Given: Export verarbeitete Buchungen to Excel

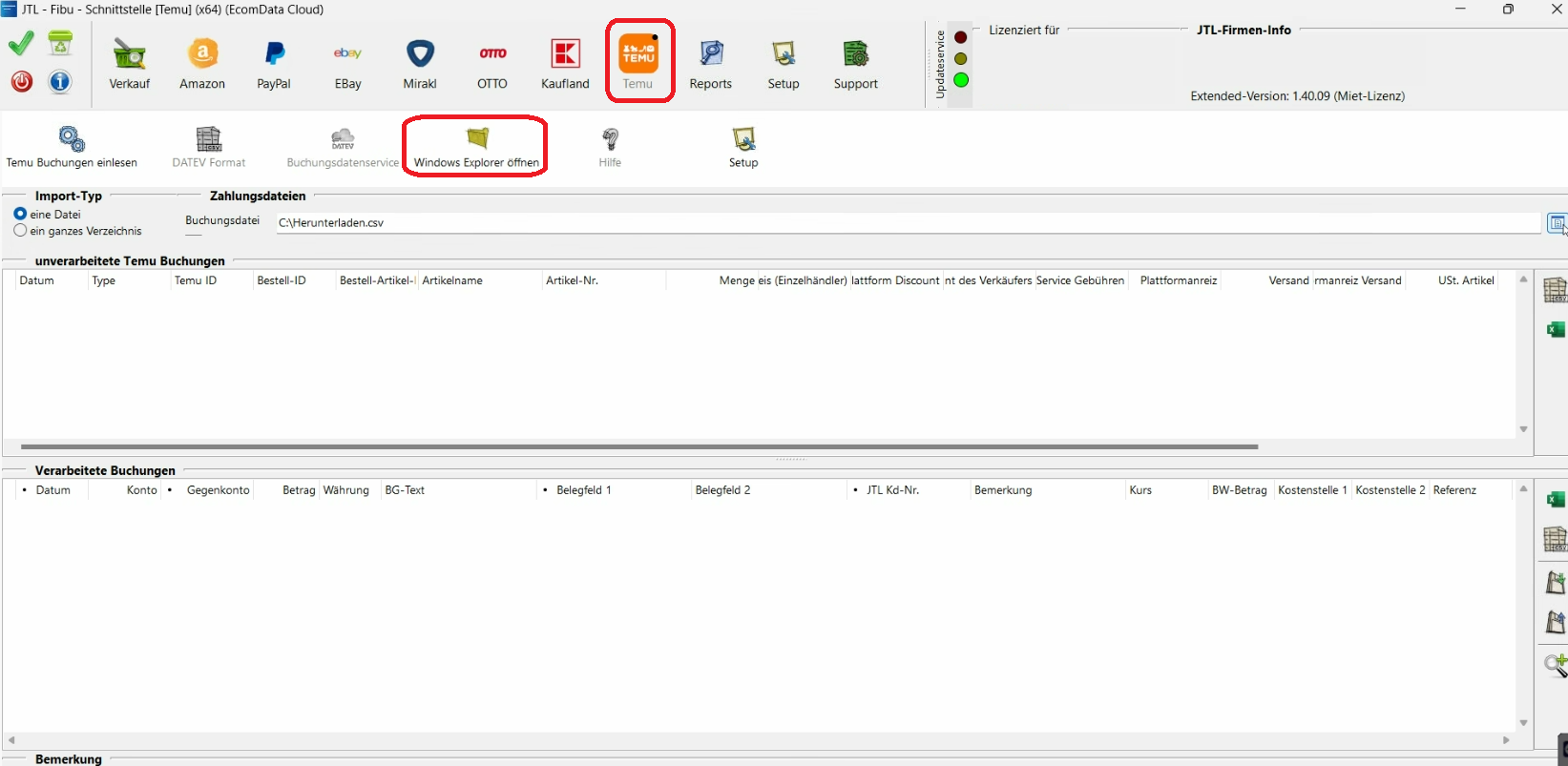Looking at the screenshot, I should pos(1555,500).
